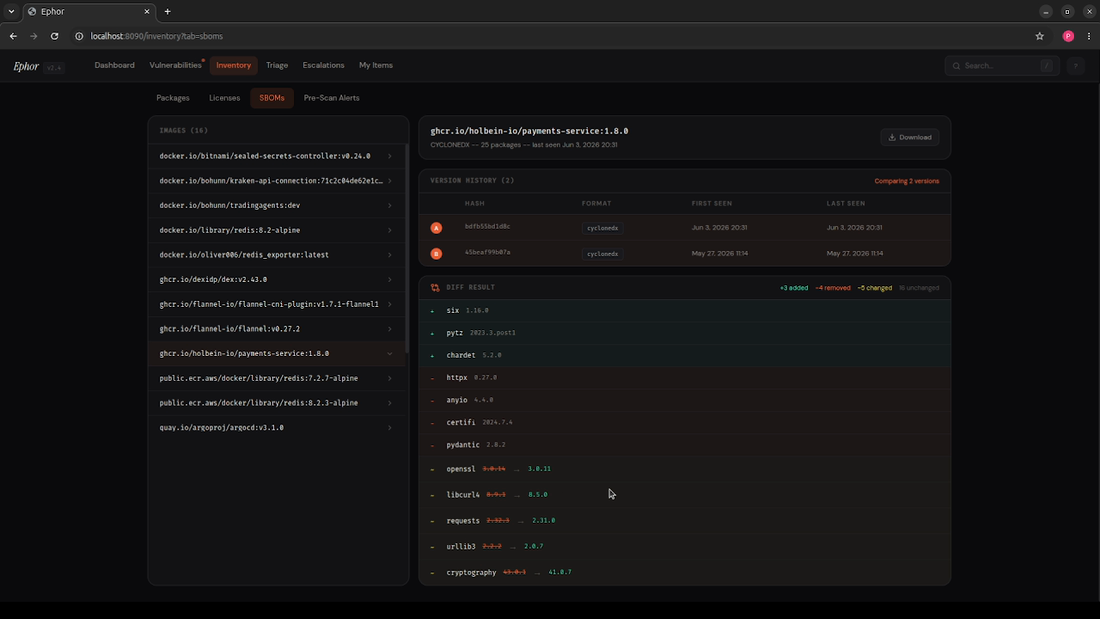Click the Download button
Screen dimensions: 1100x619
click(x=910, y=138)
